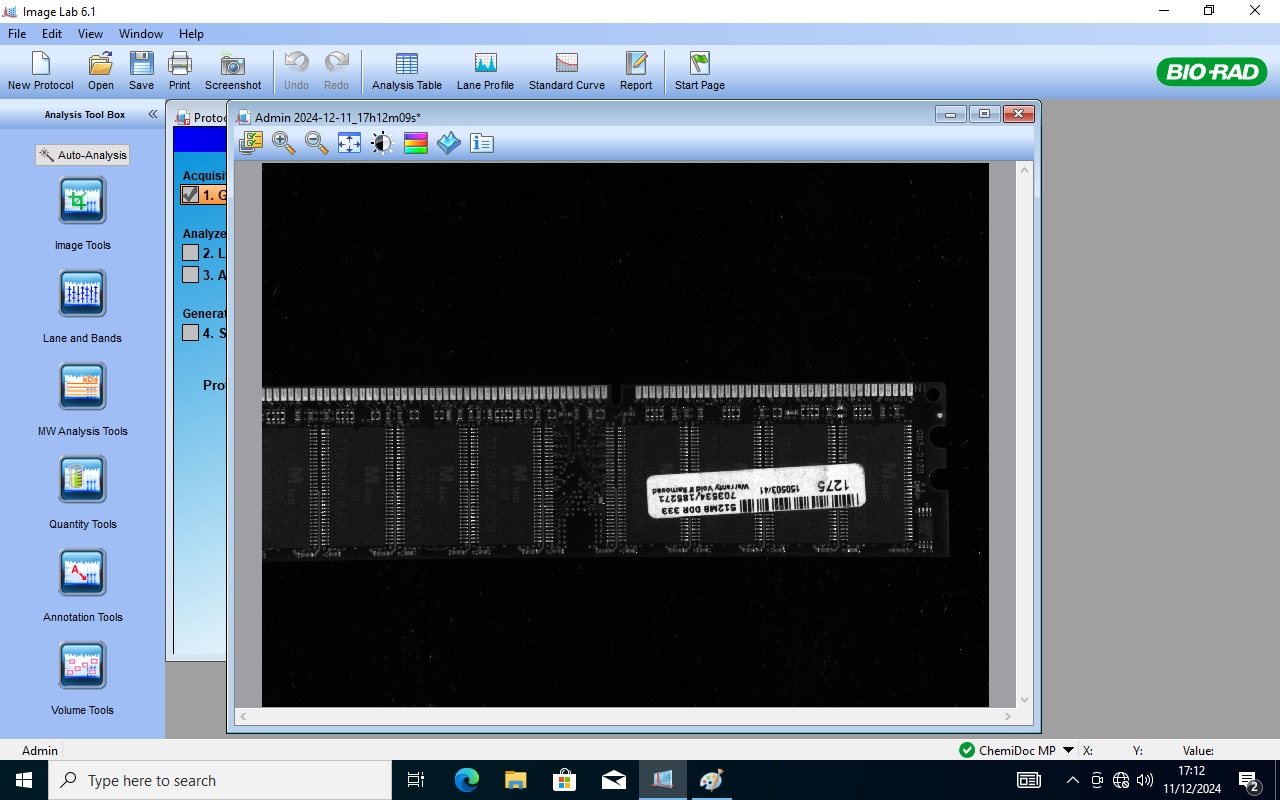
Task: Open an image file with Open icon
Action: 101,71
